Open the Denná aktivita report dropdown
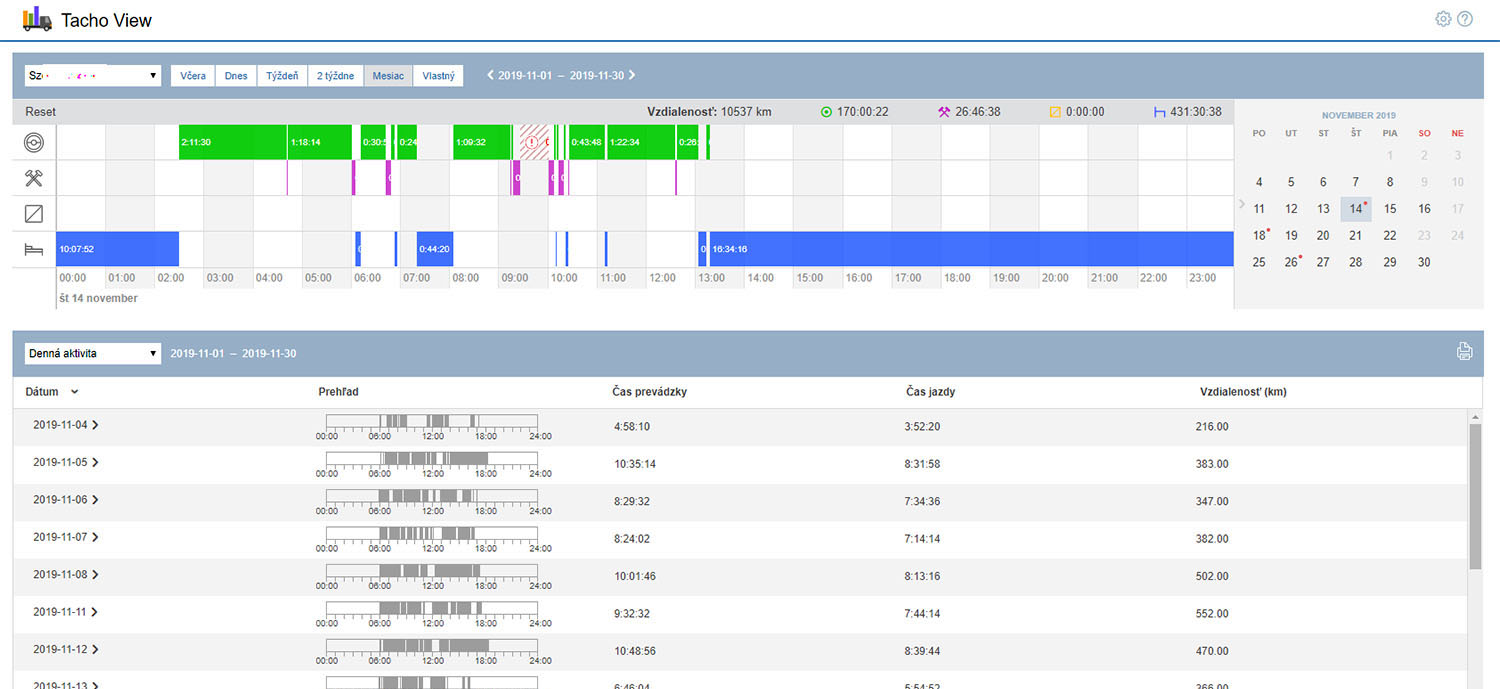Viewport: 1500px width, 689px height. (93, 353)
